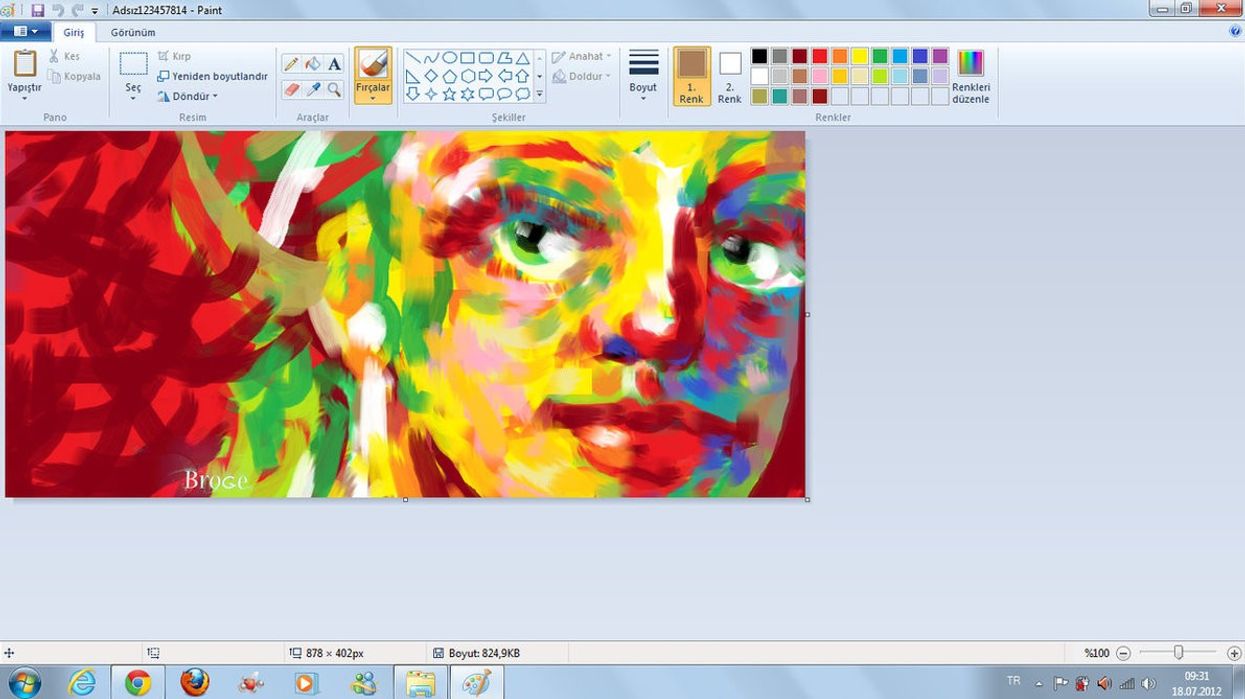
Task: Open the Anahat outline dropdown
Action: [583, 56]
